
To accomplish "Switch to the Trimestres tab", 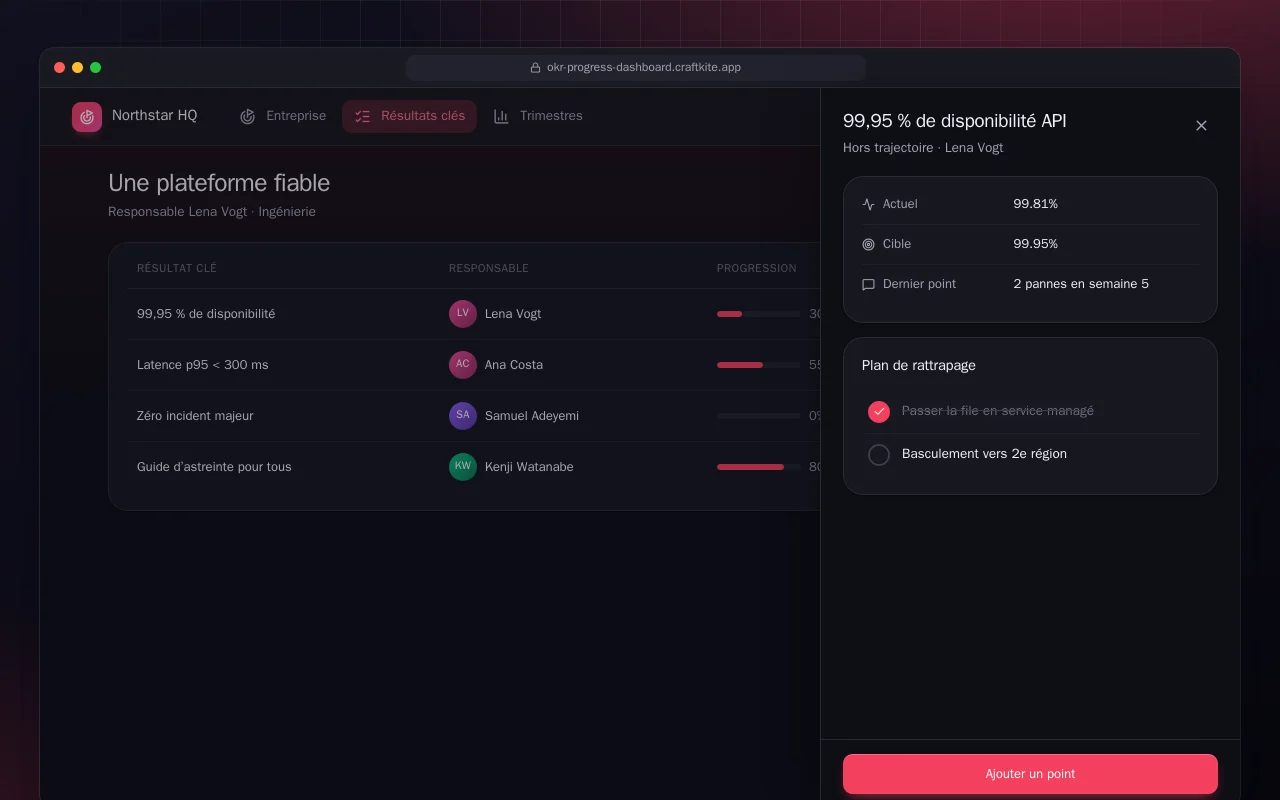I will 538,116.
